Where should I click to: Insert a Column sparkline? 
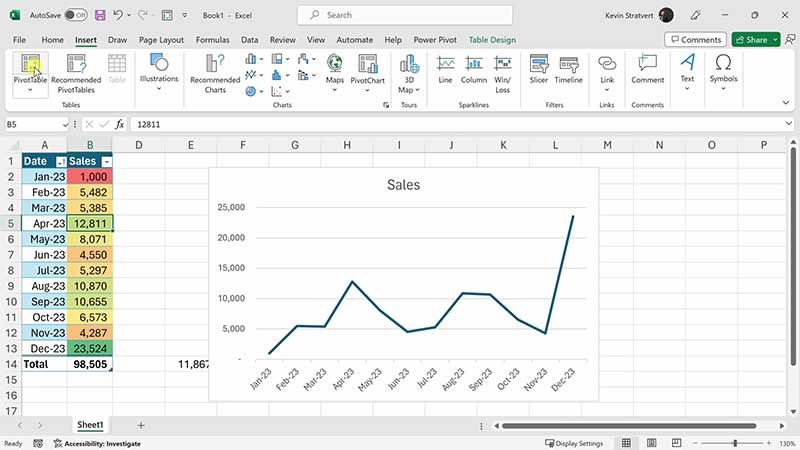474,69
